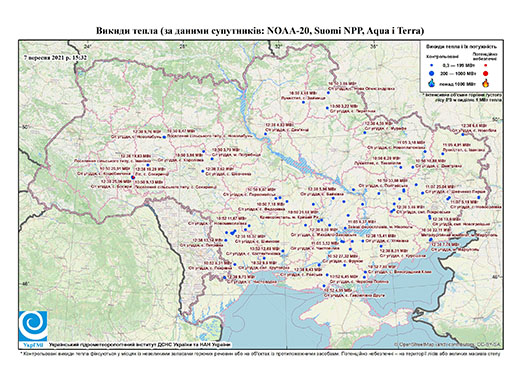Select the orange flame legend icon

(486, 83)
